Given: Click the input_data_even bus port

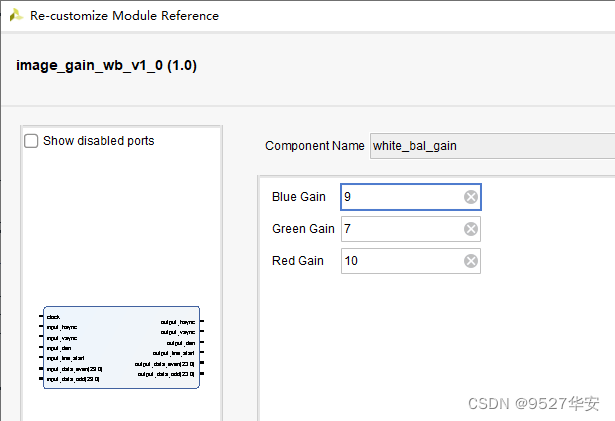Looking at the screenshot, I should pyautogui.click(x=73, y=369).
